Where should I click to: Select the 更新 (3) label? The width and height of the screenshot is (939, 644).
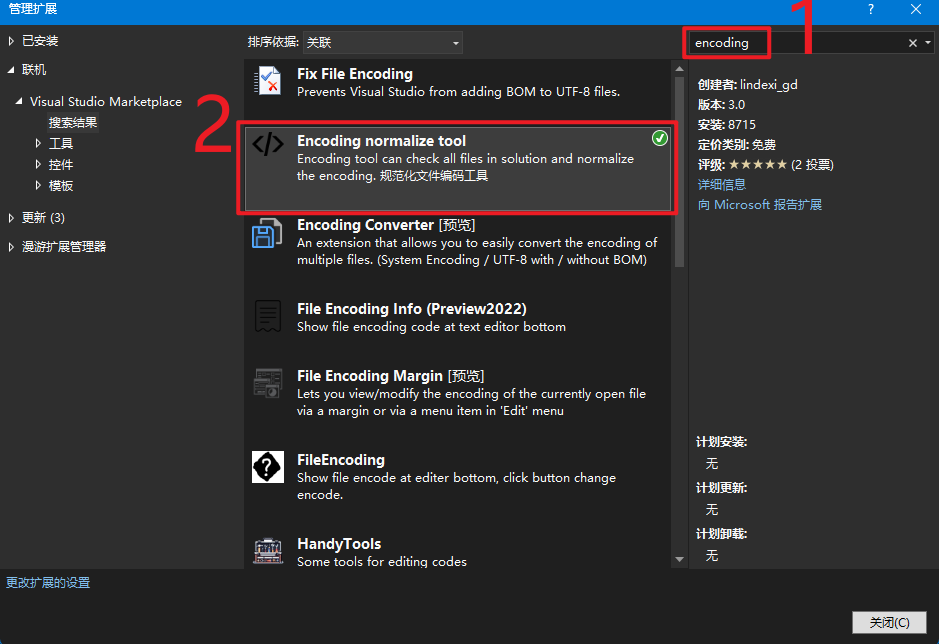click(43, 217)
